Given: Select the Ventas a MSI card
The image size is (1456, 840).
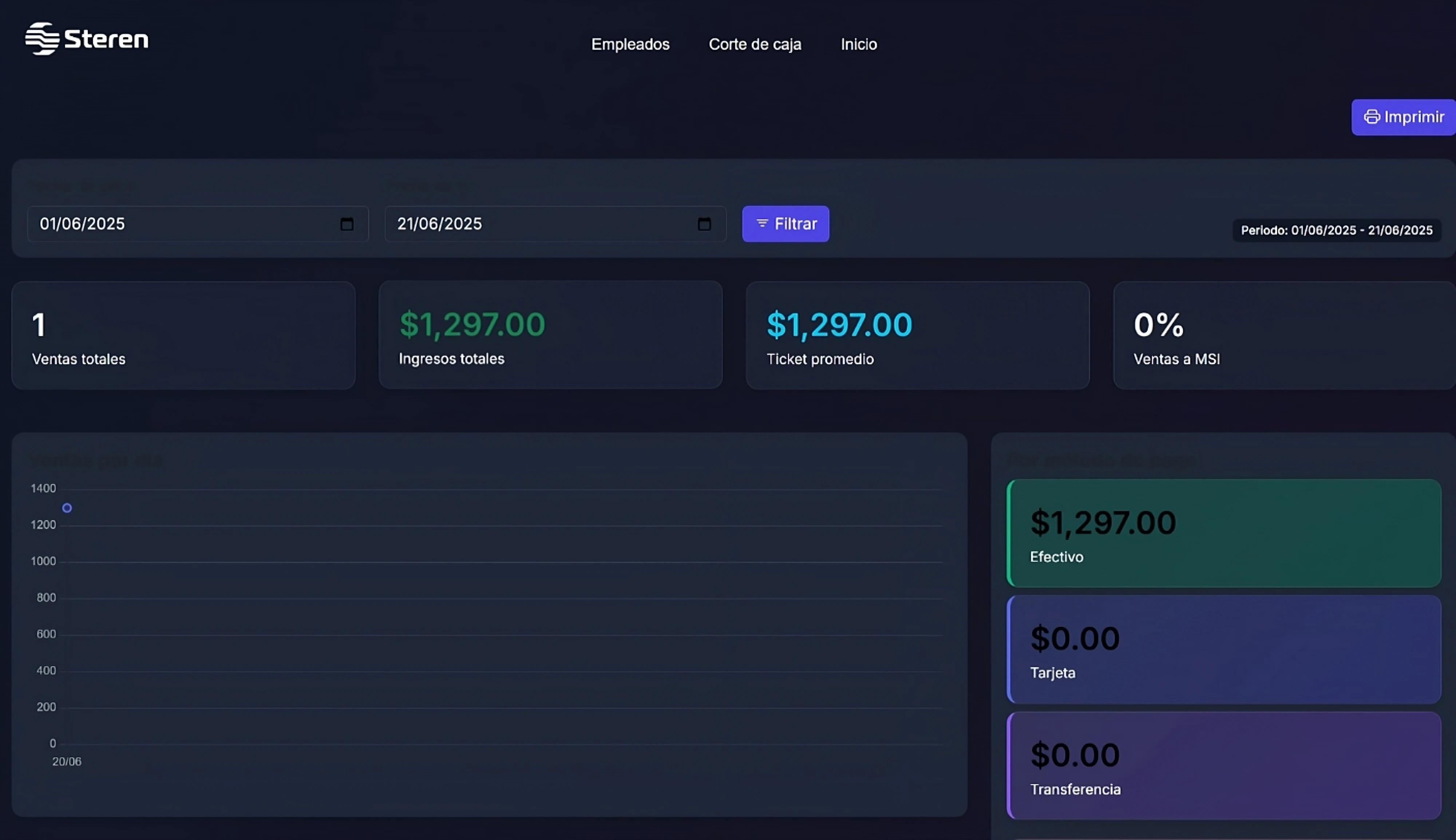Looking at the screenshot, I should tap(1285, 335).
